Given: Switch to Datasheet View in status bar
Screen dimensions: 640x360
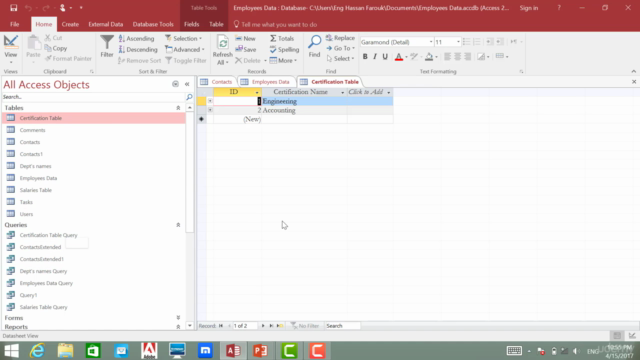Looking at the screenshot, I should [617, 336].
